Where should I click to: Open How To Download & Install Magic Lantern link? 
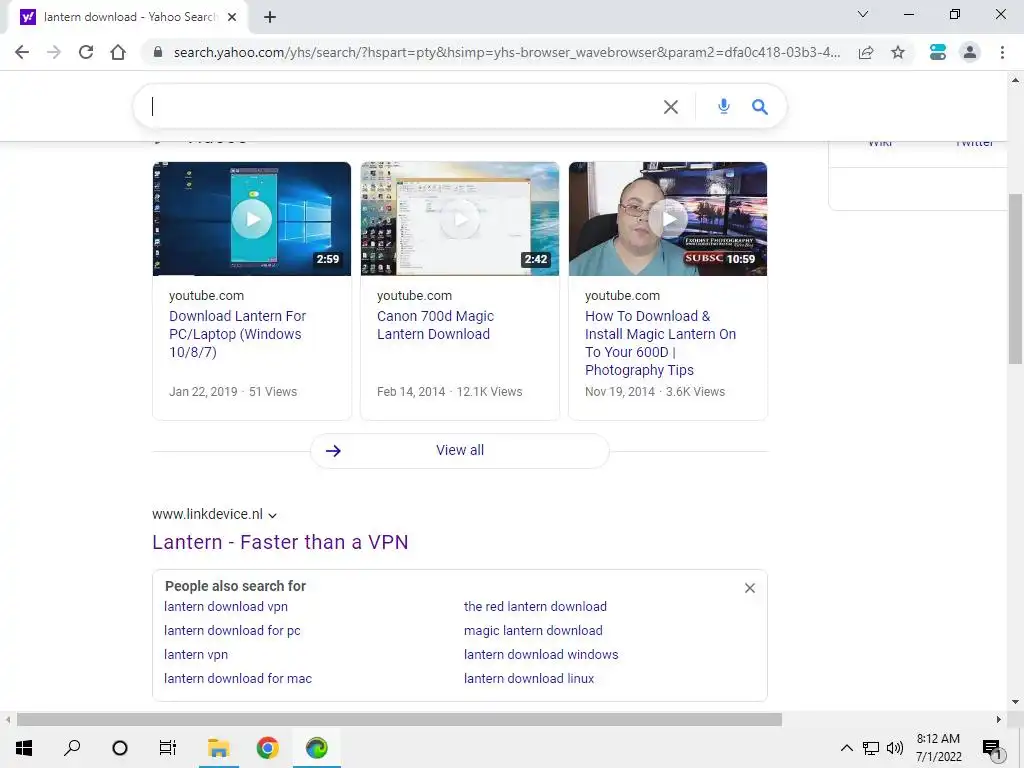tap(660, 343)
